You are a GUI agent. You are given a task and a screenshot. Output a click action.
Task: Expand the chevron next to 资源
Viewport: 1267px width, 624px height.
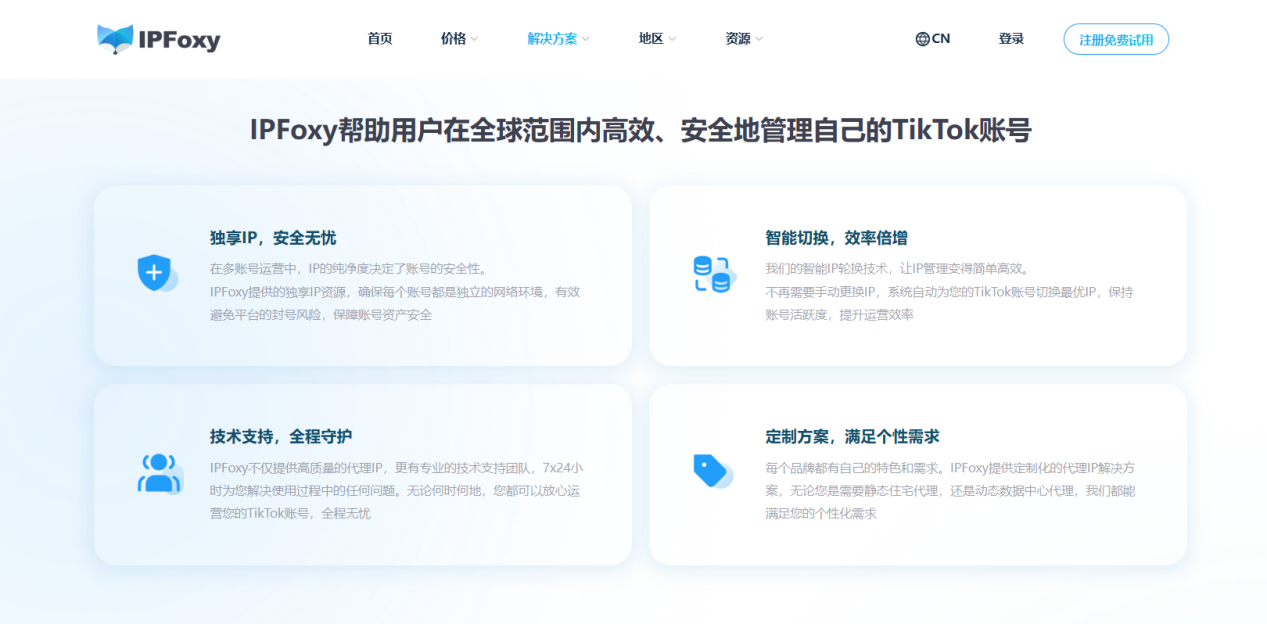[x=759, y=40]
